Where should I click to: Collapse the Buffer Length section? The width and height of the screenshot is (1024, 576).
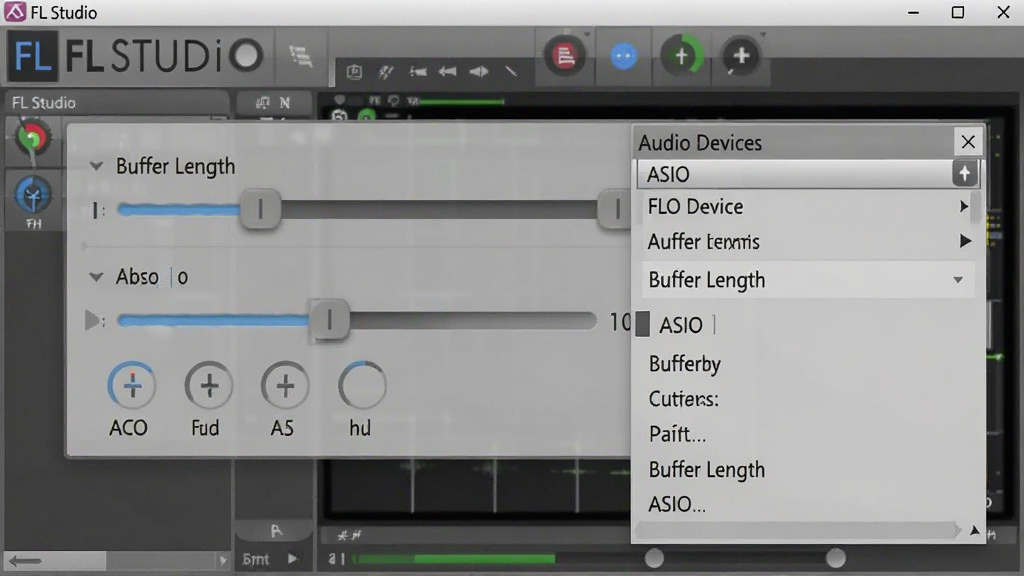click(x=96, y=166)
